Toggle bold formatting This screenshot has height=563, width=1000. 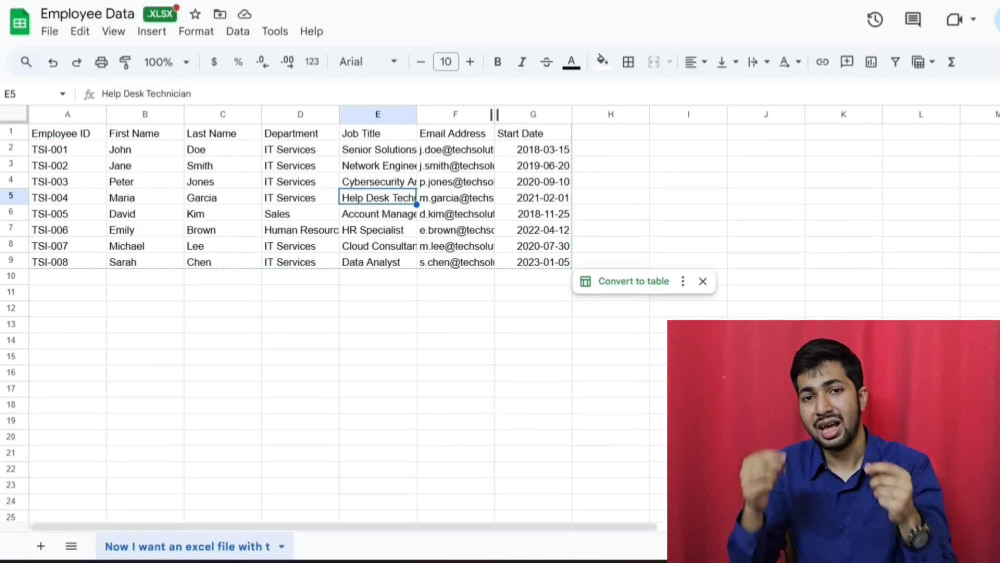[x=497, y=62]
